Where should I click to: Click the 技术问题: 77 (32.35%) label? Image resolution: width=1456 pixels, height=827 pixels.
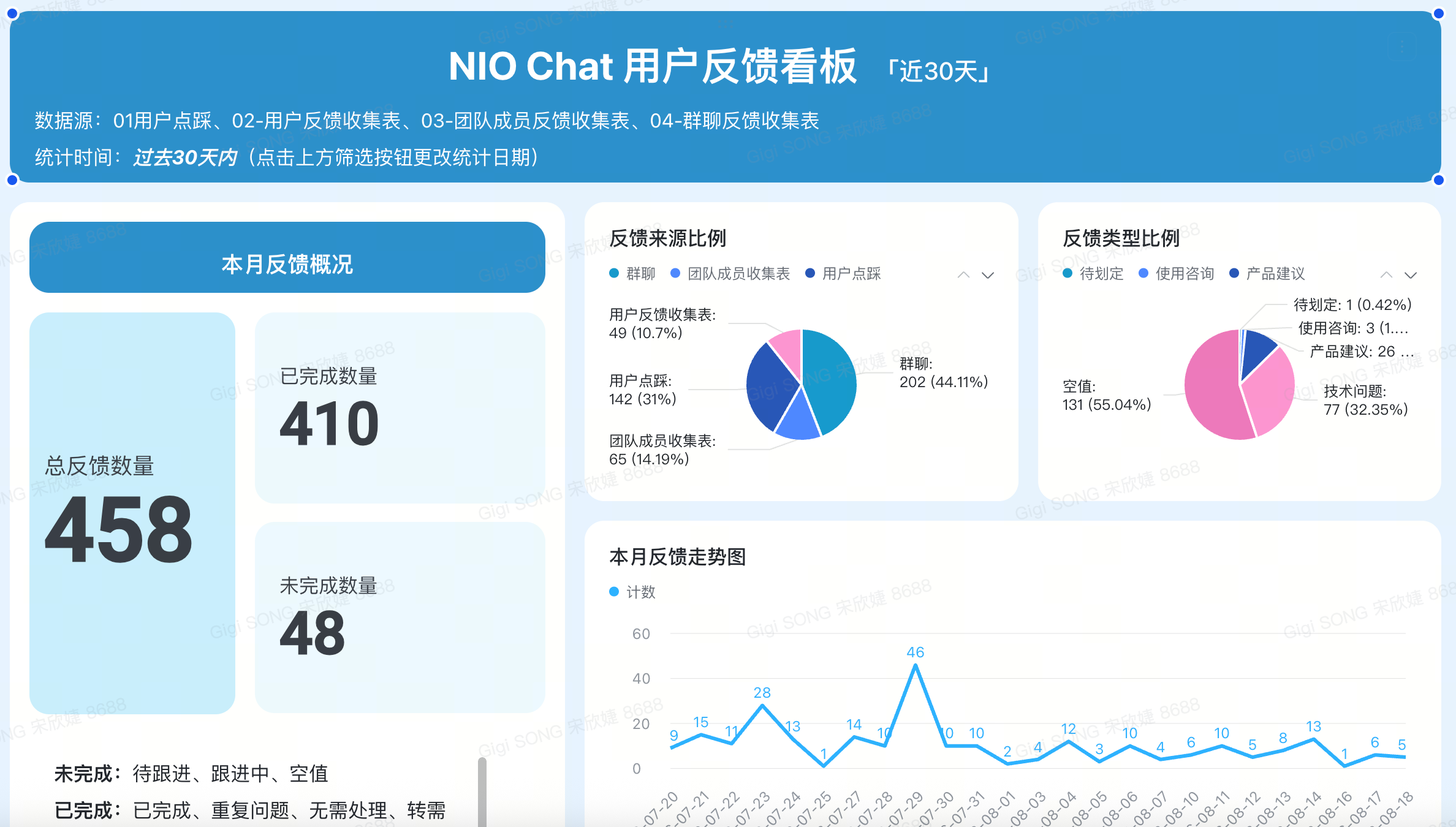[x=1366, y=400]
